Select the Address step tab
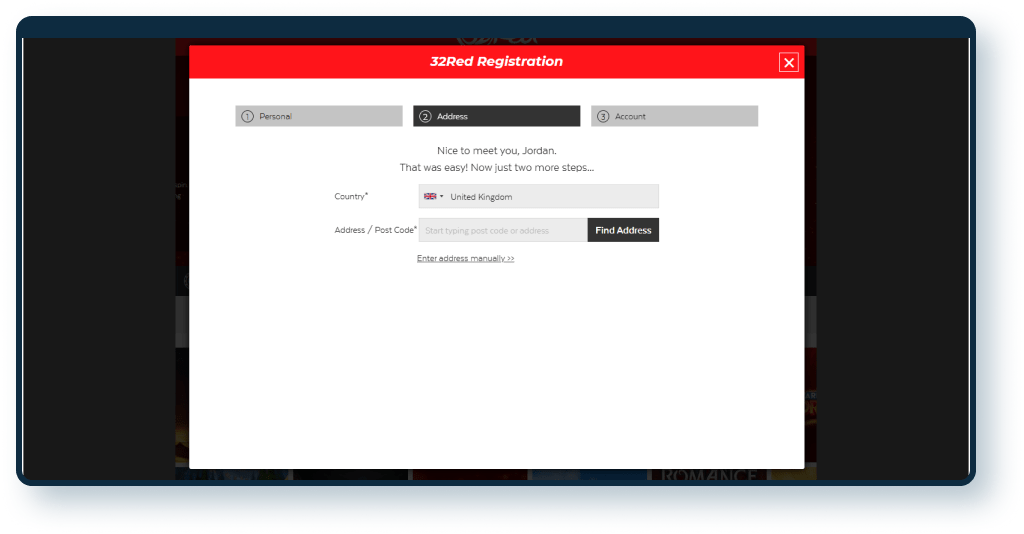Image resolution: width=1024 pixels, height=534 pixels. 496,116
